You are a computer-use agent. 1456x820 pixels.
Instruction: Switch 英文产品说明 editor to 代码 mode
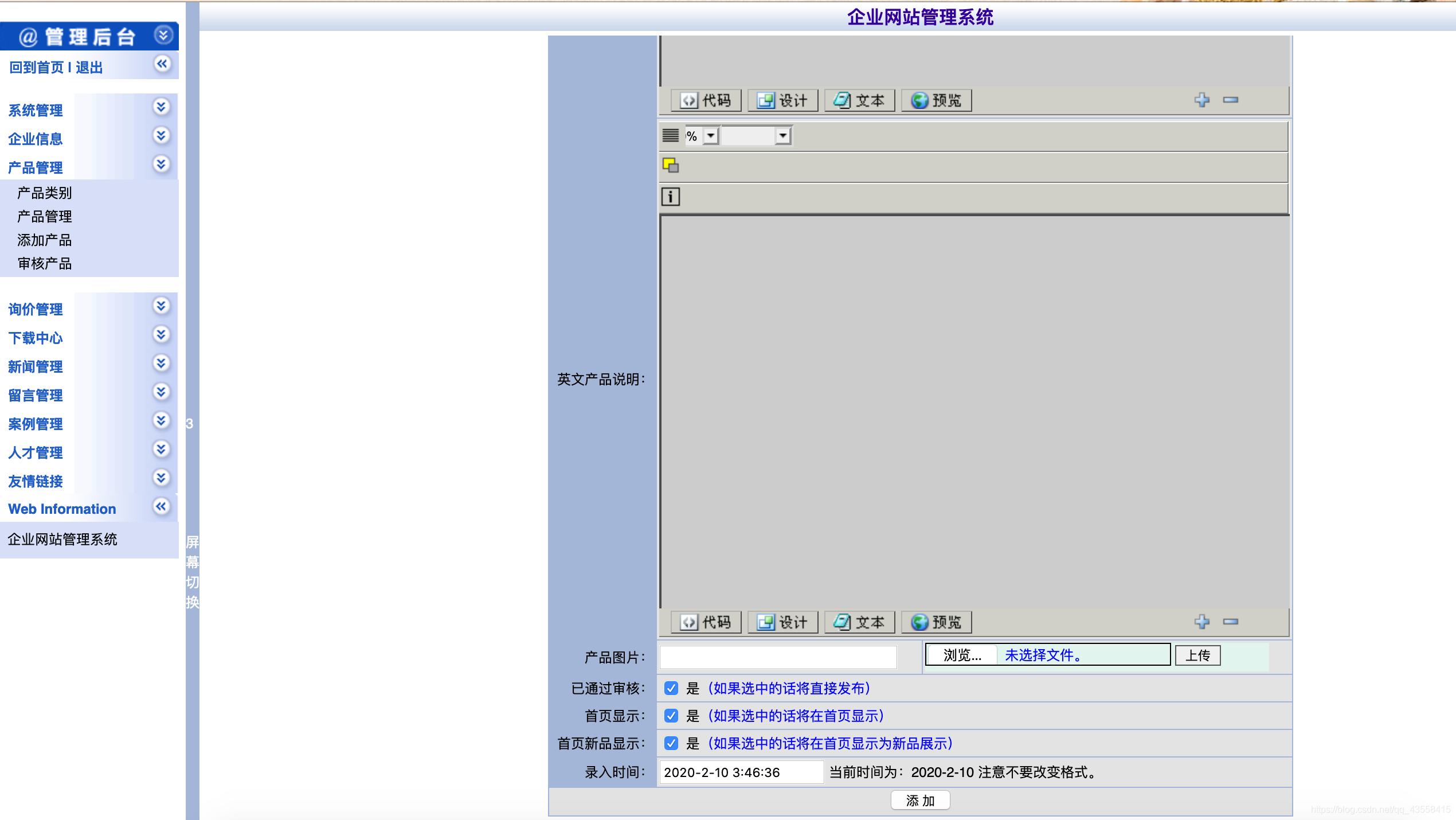click(x=706, y=623)
